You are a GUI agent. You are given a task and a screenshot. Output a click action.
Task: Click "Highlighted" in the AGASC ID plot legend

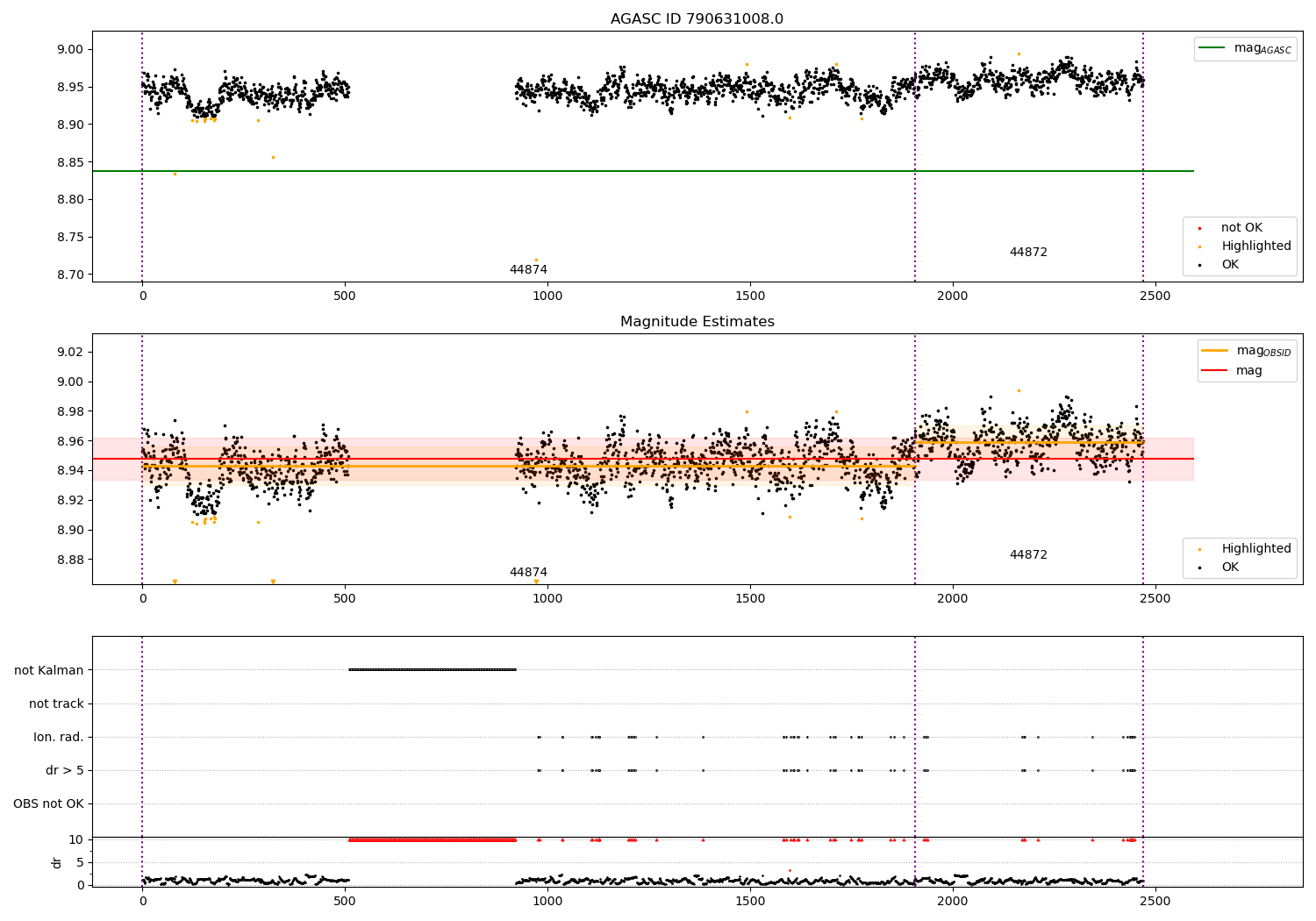pyautogui.click(x=1256, y=246)
